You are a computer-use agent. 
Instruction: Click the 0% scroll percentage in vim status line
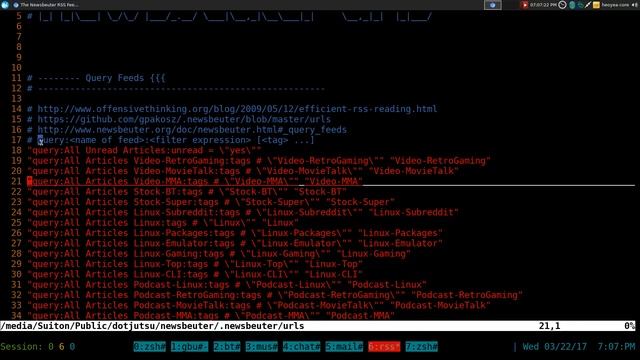click(x=629, y=326)
